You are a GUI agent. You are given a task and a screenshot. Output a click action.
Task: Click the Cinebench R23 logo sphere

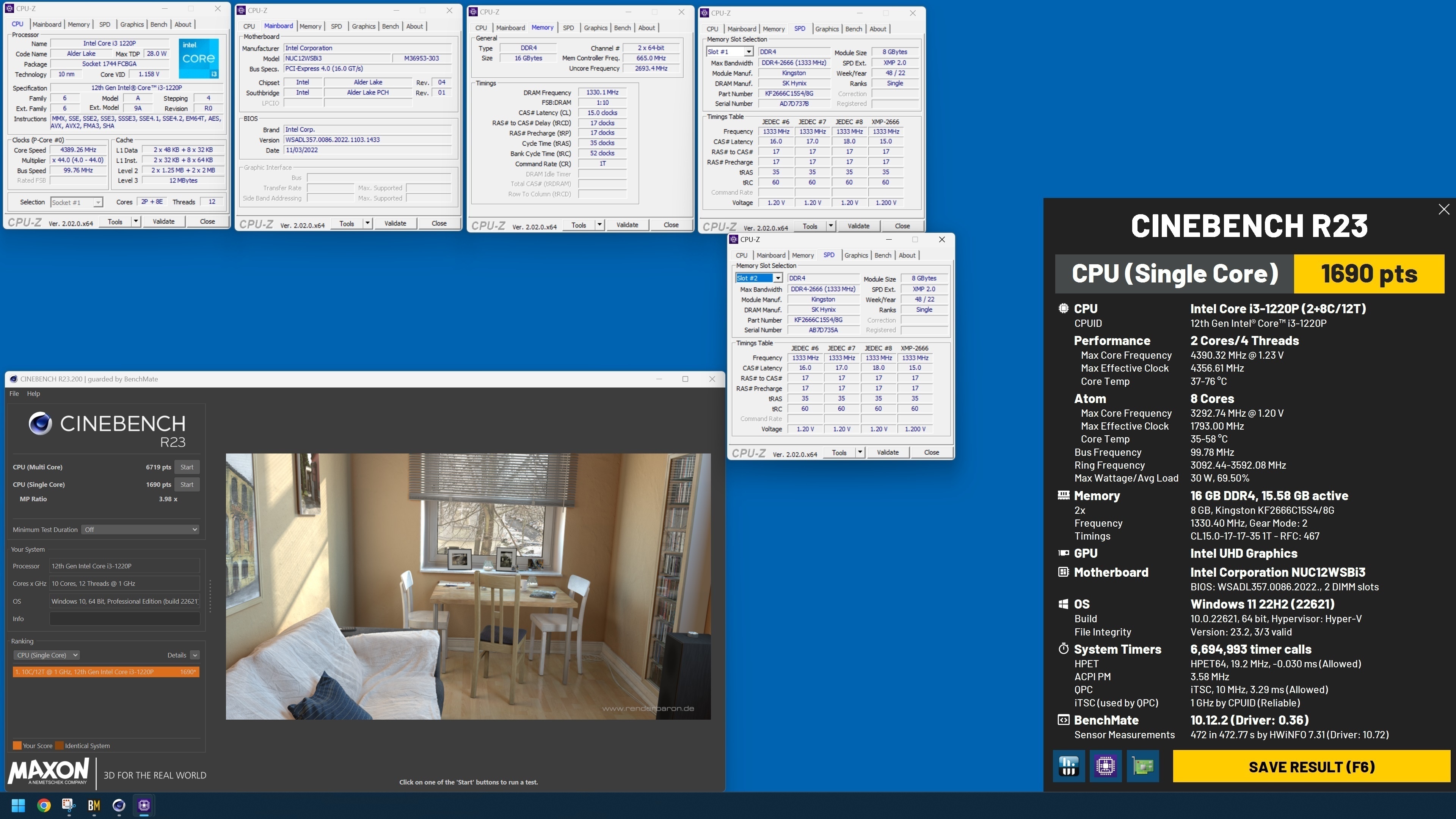point(40,424)
